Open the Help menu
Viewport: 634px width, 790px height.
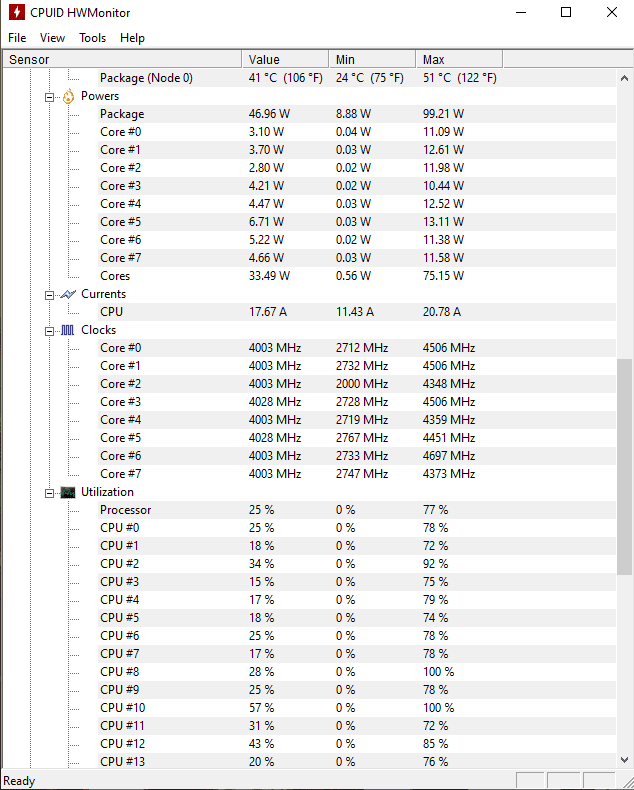132,38
